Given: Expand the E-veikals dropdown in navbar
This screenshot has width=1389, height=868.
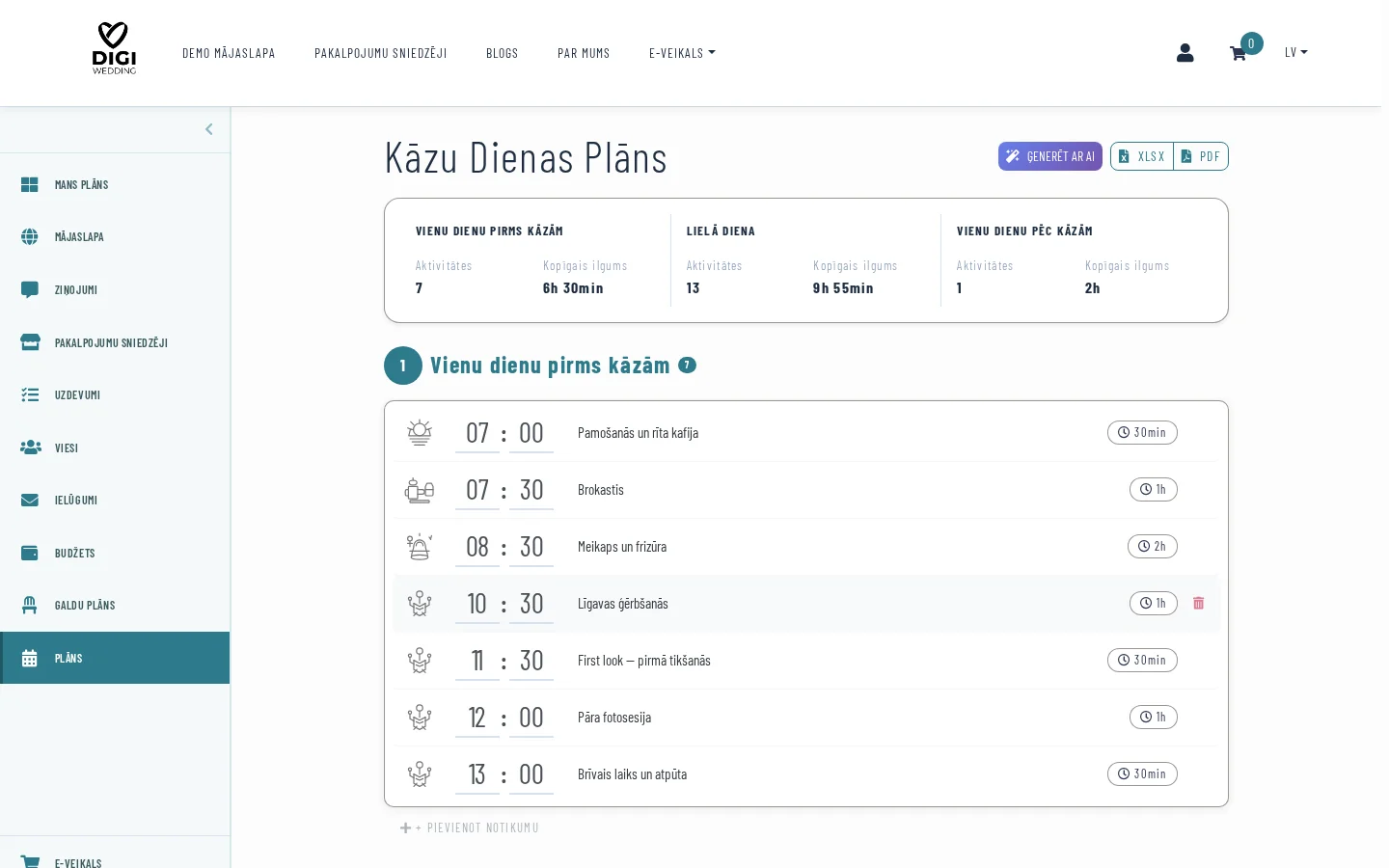Looking at the screenshot, I should (x=682, y=53).
